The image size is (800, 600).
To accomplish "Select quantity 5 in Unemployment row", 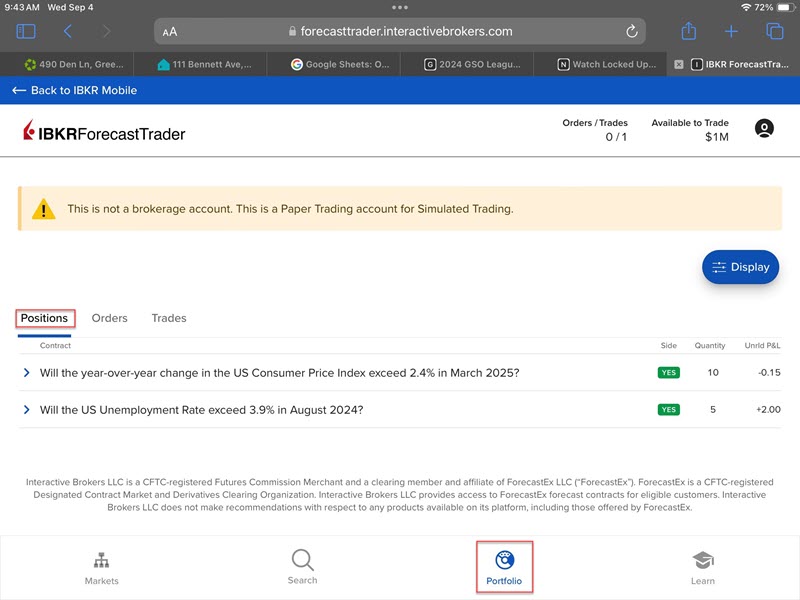I will point(713,409).
